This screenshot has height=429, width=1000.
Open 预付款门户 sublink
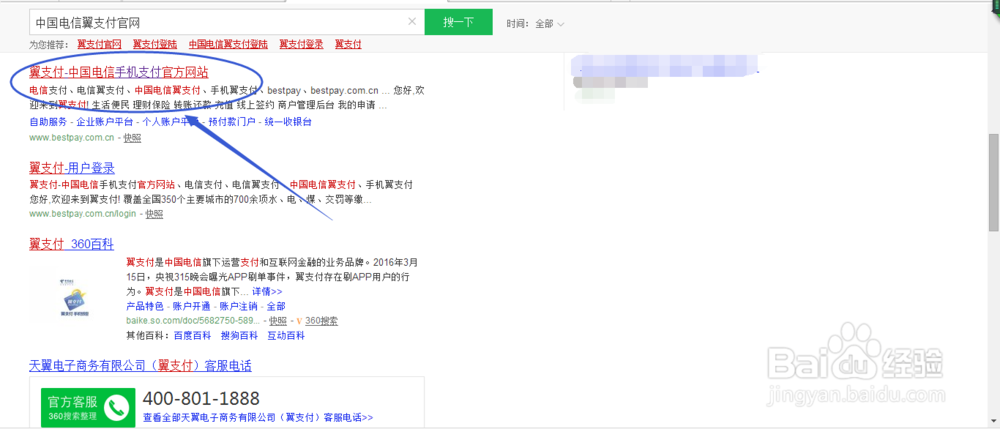click(232, 122)
